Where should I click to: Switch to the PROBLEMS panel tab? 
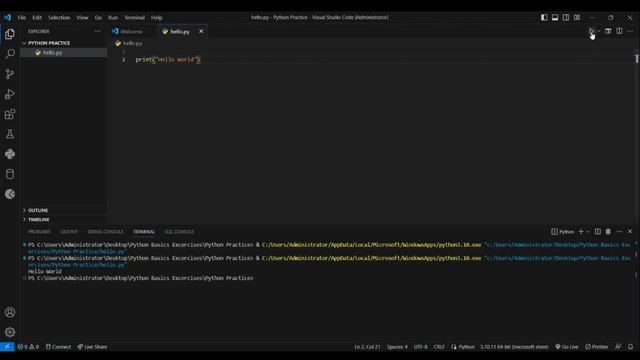click(40, 232)
